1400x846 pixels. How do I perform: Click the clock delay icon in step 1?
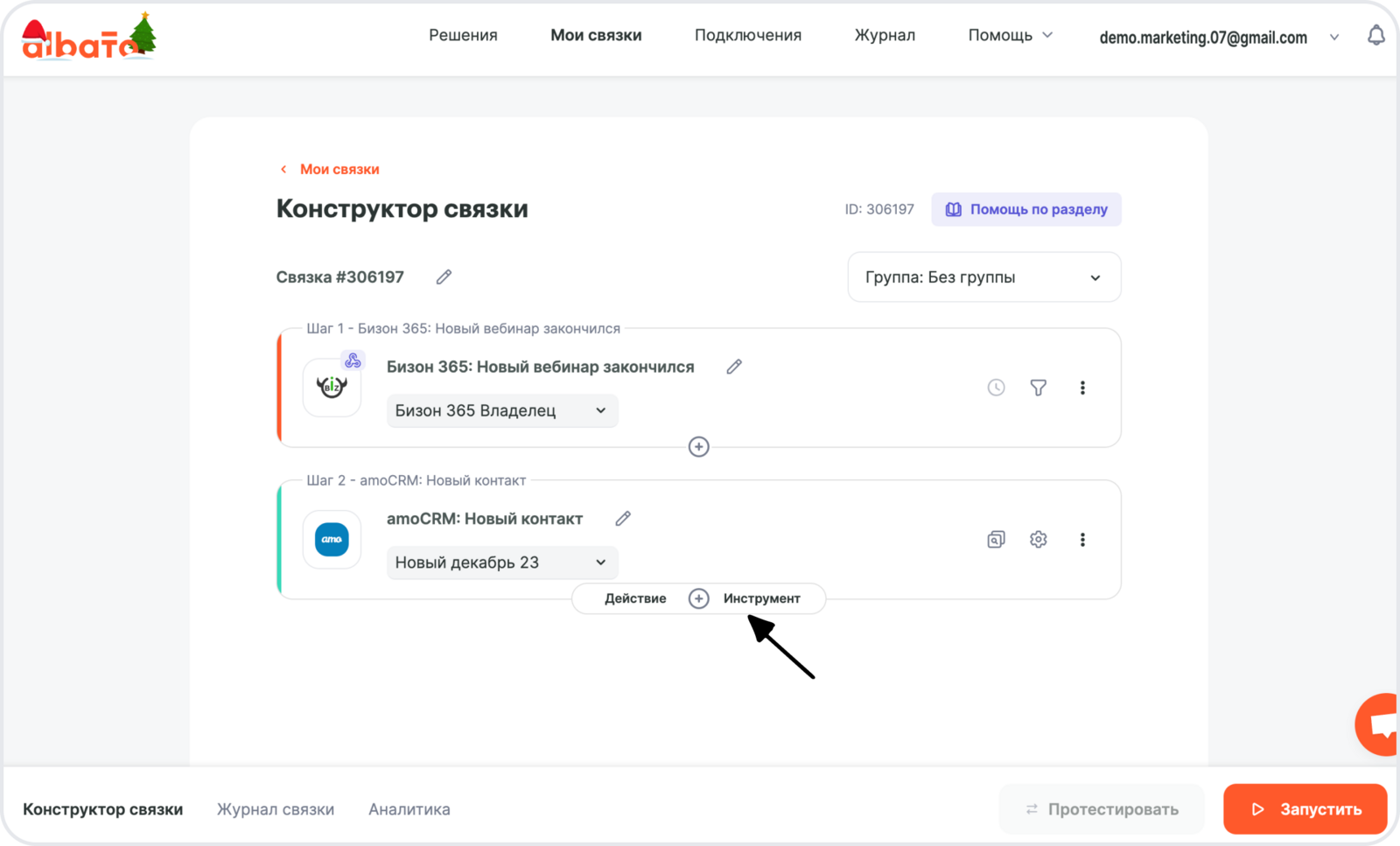pyautogui.click(x=996, y=388)
